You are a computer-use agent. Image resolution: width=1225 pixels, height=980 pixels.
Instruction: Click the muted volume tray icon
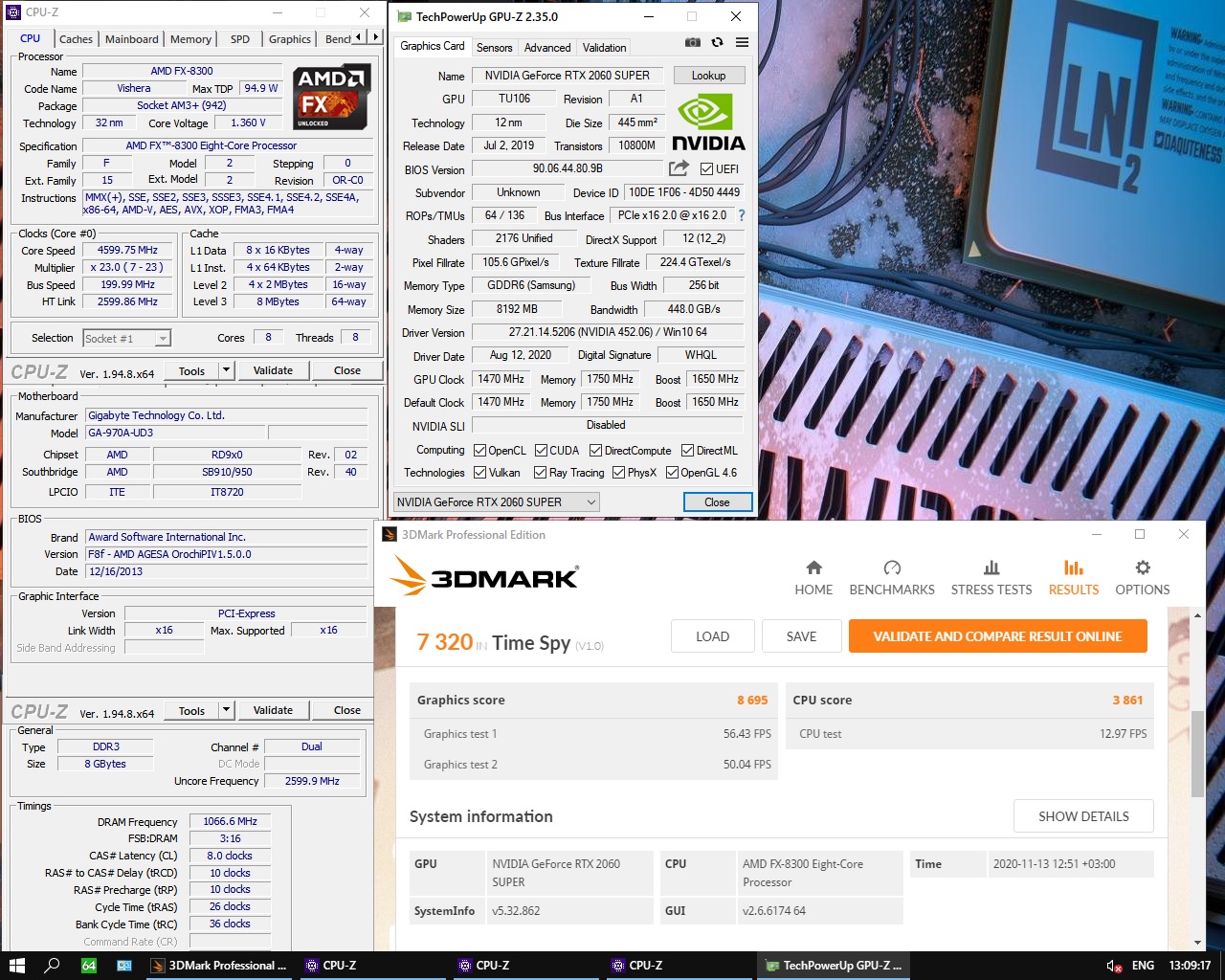pyautogui.click(x=1114, y=966)
